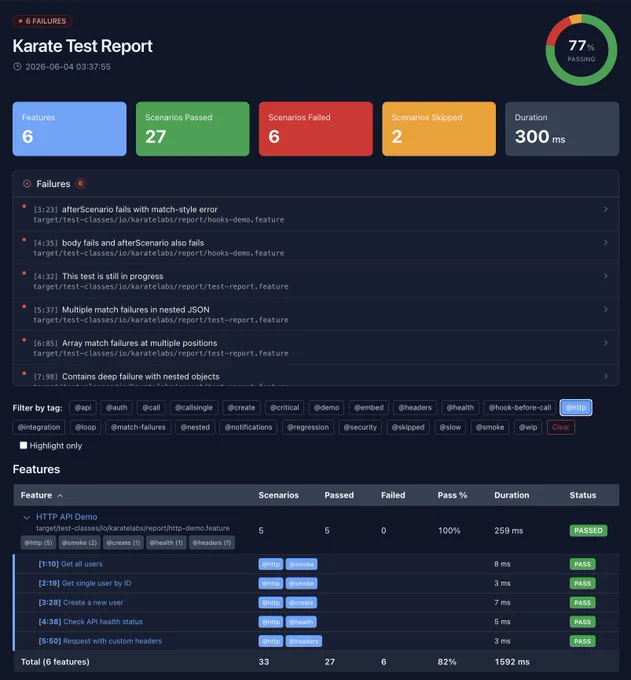Toggle the @callsingle tag filter
The width and height of the screenshot is (631, 680).
click(x=194, y=408)
